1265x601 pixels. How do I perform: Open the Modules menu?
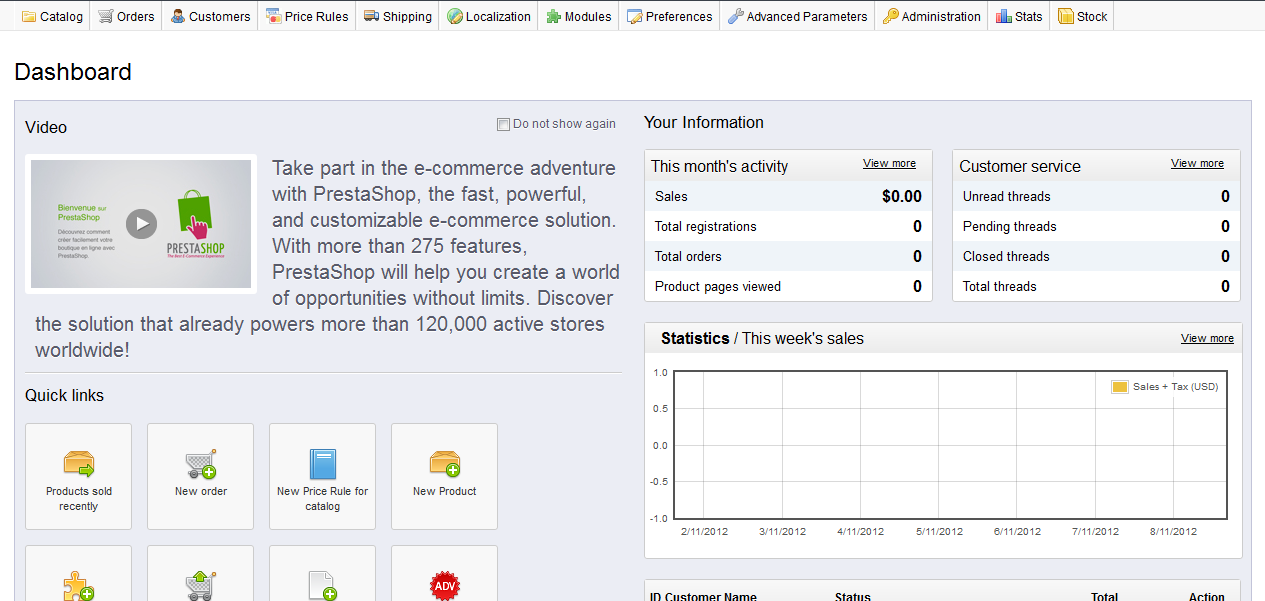click(x=578, y=16)
